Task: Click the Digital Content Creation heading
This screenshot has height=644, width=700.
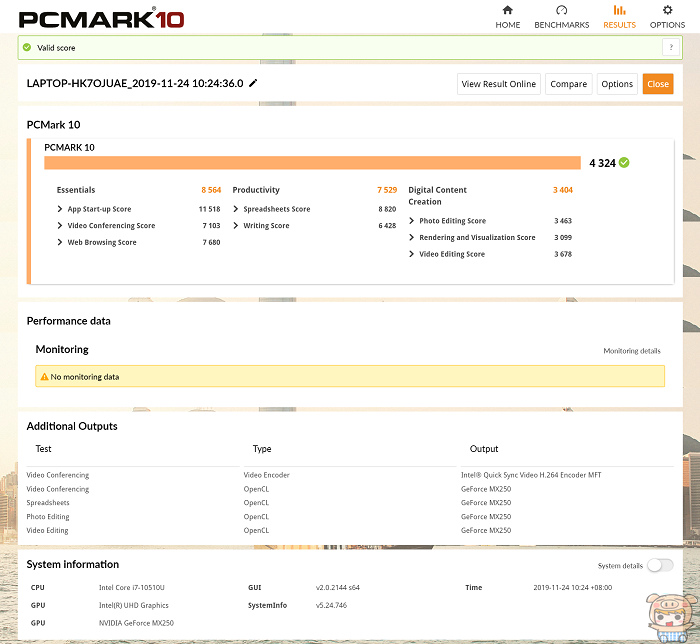Action: click(x=438, y=195)
